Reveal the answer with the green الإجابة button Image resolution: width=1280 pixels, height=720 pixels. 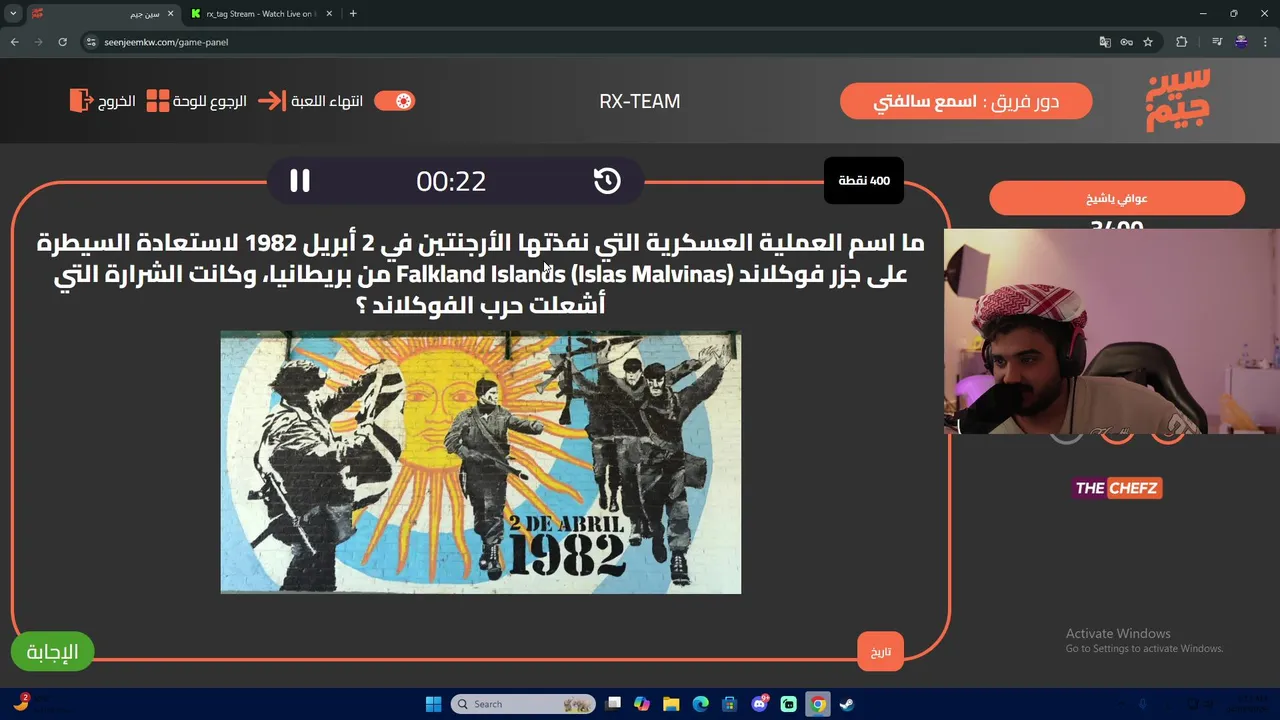(x=52, y=652)
